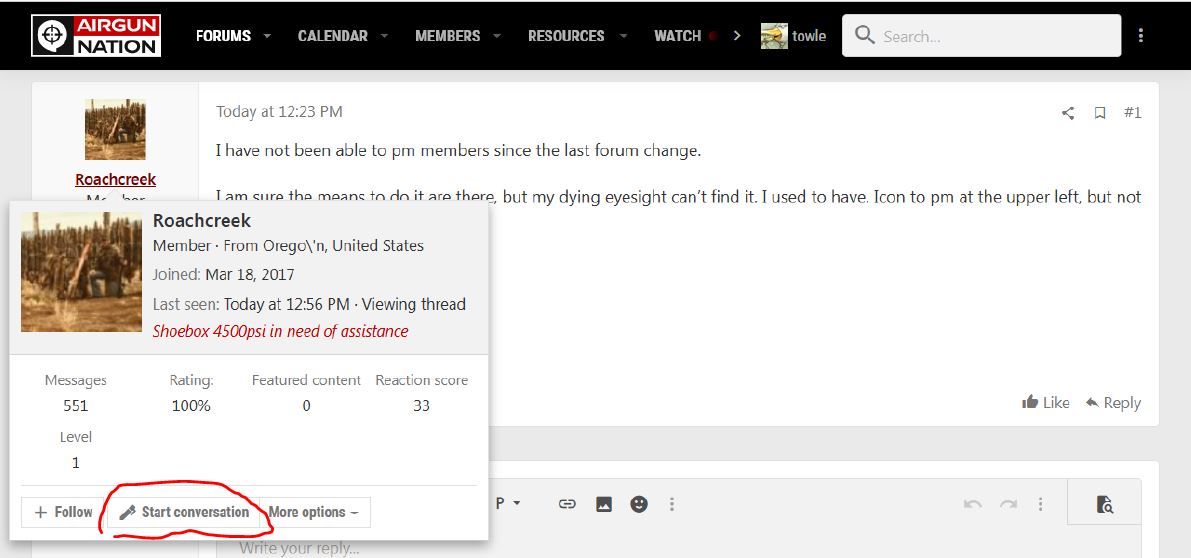Image resolution: width=1191 pixels, height=558 pixels.
Task: Focus the Search input field
Action: [981, 36]
